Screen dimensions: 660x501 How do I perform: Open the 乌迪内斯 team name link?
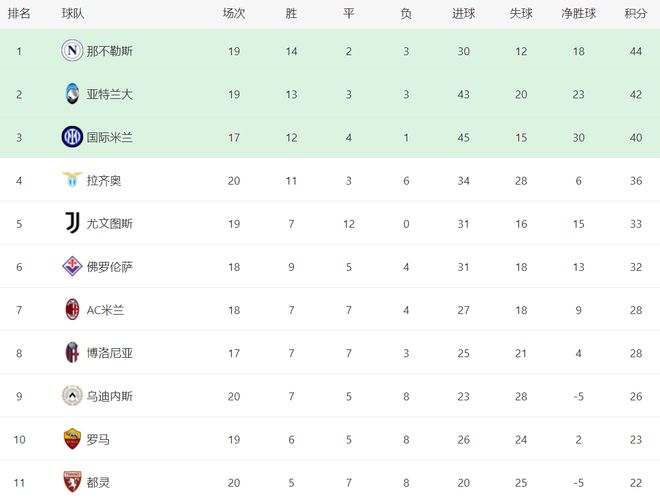109,395
